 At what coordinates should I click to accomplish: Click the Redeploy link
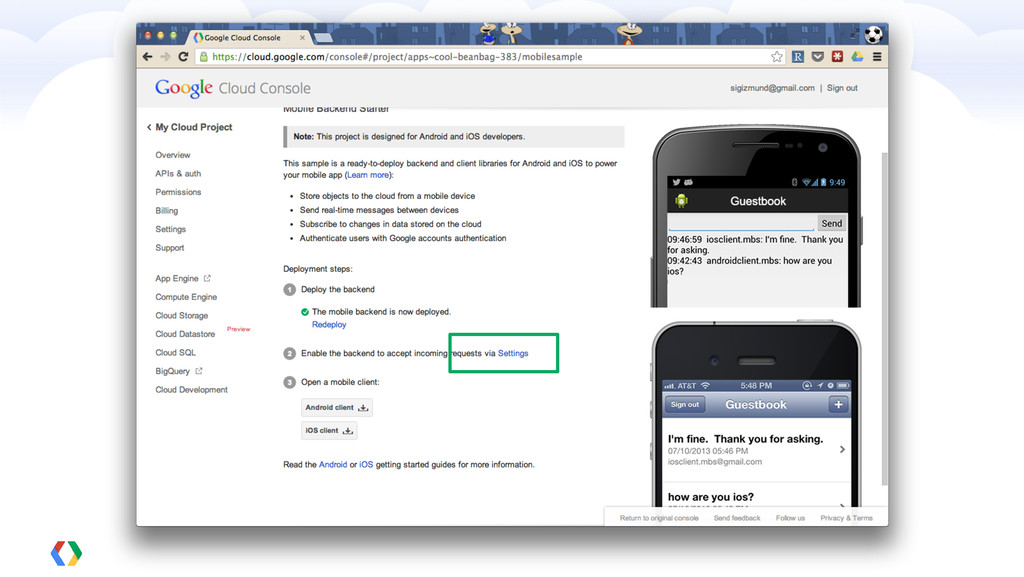pos(329,324)
